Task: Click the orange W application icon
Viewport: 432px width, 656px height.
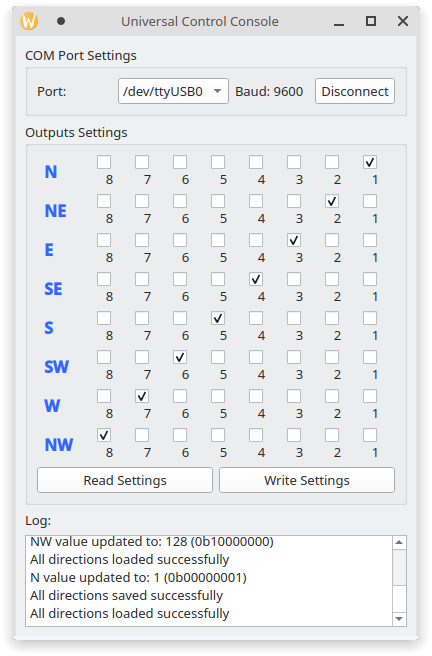Action: pos(29,21)
